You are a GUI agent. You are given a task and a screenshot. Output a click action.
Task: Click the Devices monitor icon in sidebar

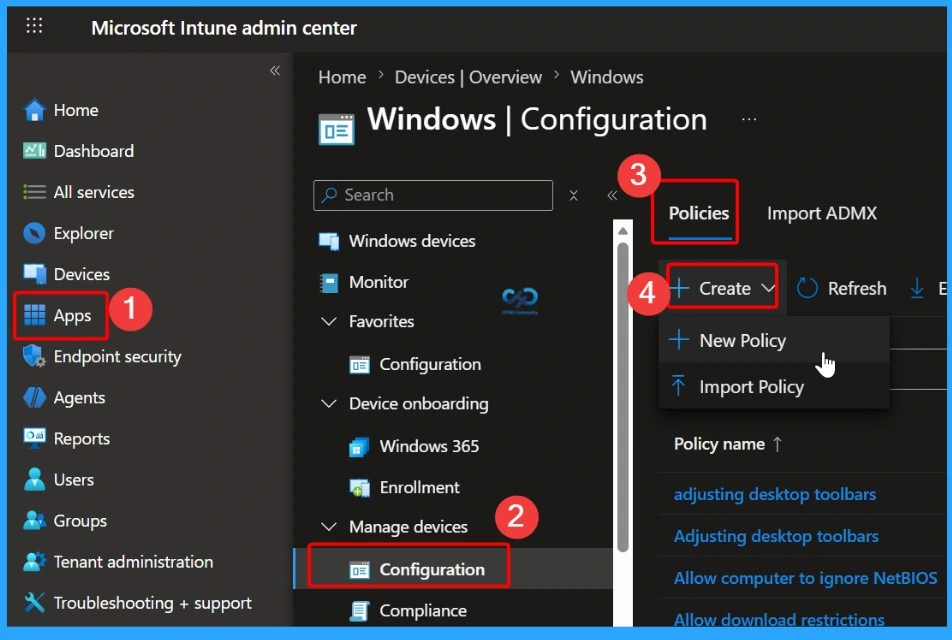pyautogui.click(x=34, y=274)
